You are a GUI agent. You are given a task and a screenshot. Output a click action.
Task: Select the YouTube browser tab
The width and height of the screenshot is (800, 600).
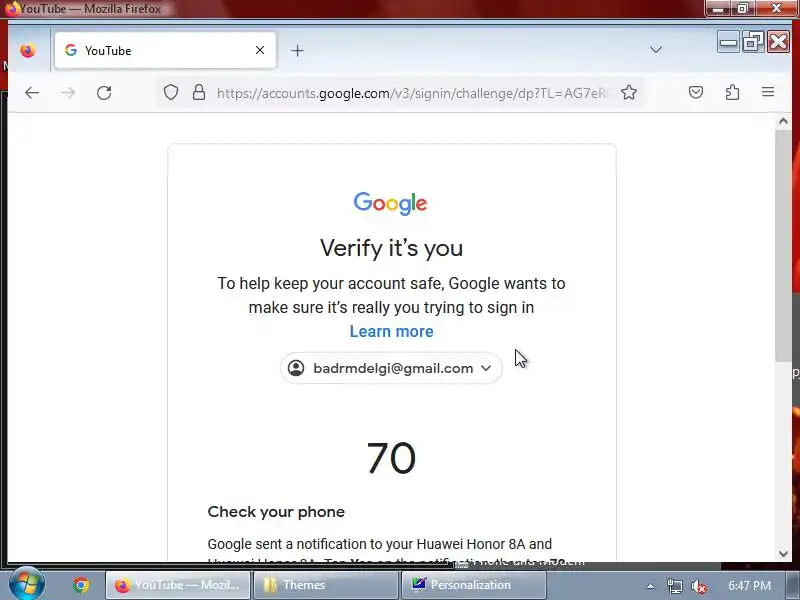point(165,50)
